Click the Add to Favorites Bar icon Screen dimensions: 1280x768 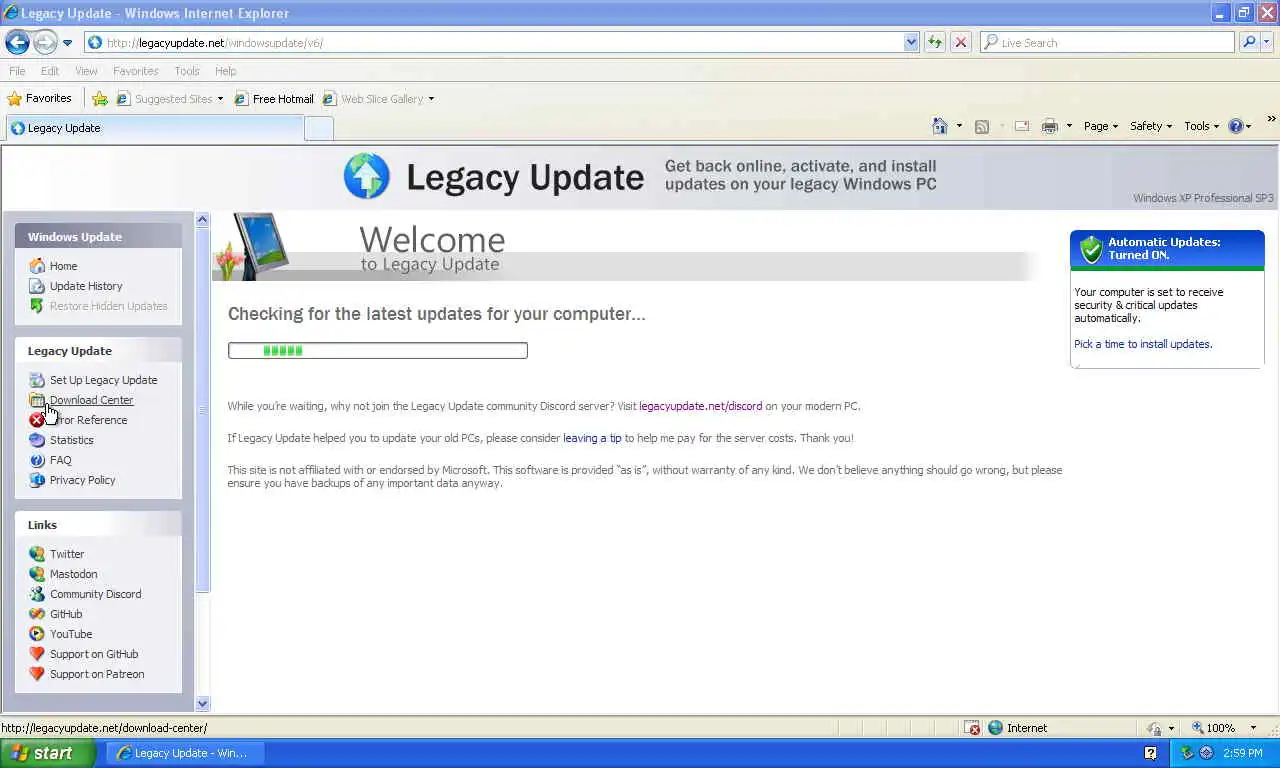(x=100, y=99)
